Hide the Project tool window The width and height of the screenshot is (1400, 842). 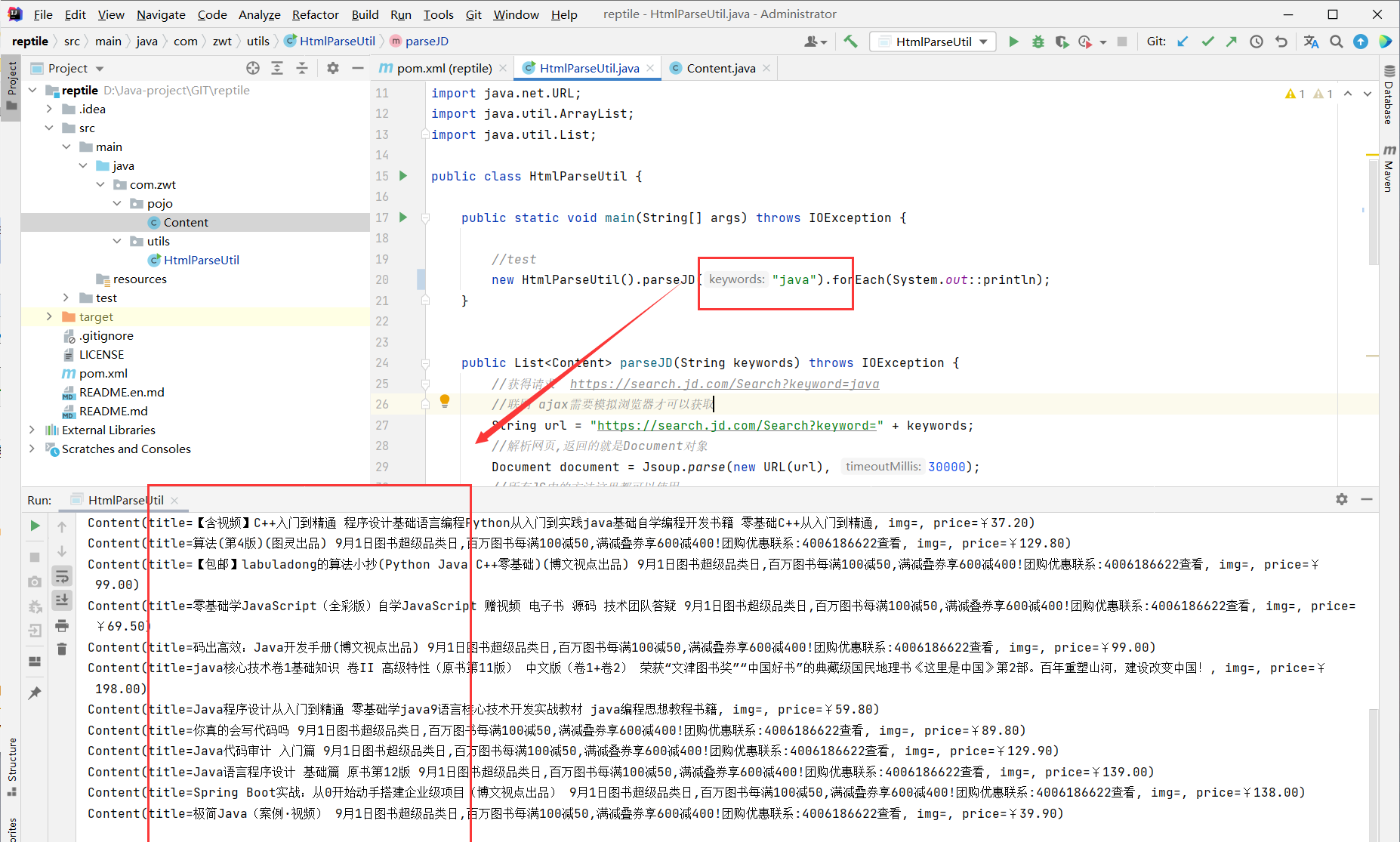point(358,68)
